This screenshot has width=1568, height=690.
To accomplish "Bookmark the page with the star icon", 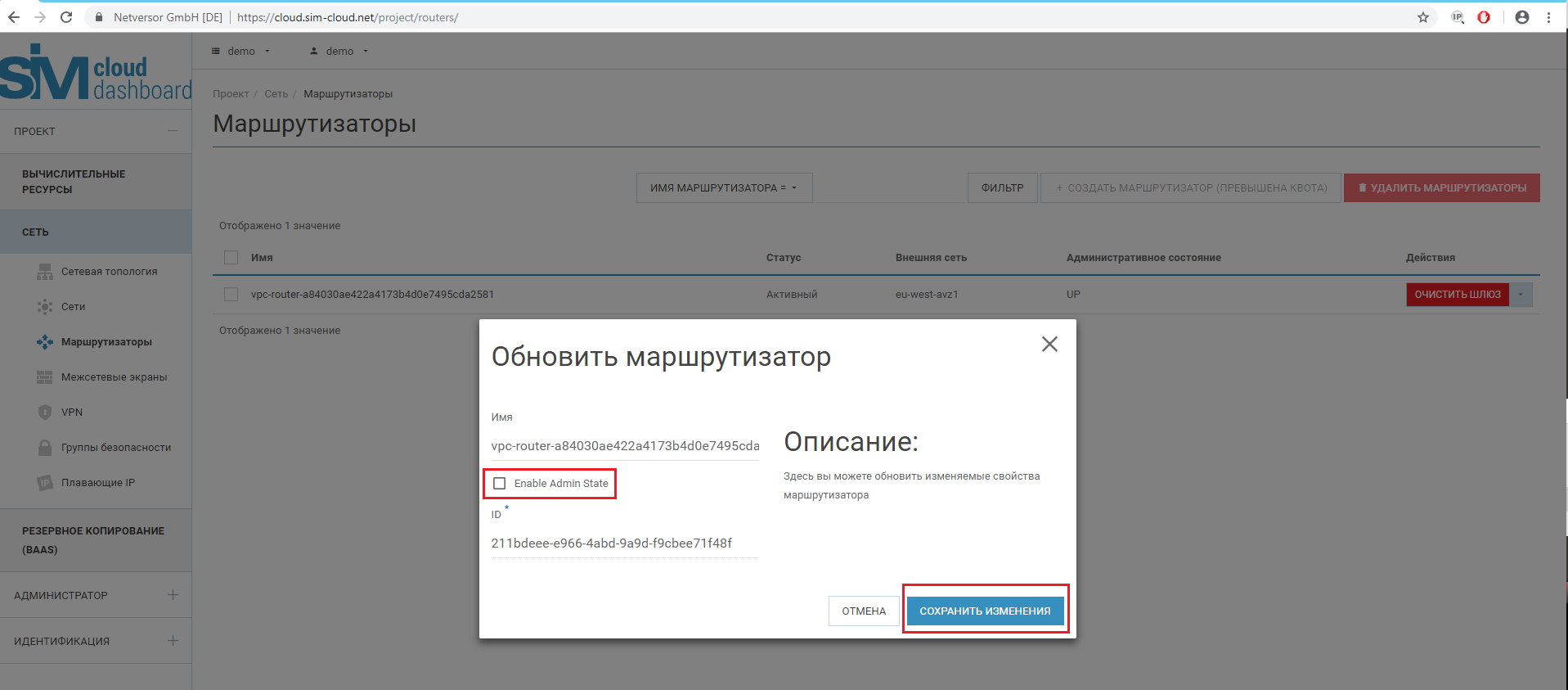I will [x=1423, y=17].
